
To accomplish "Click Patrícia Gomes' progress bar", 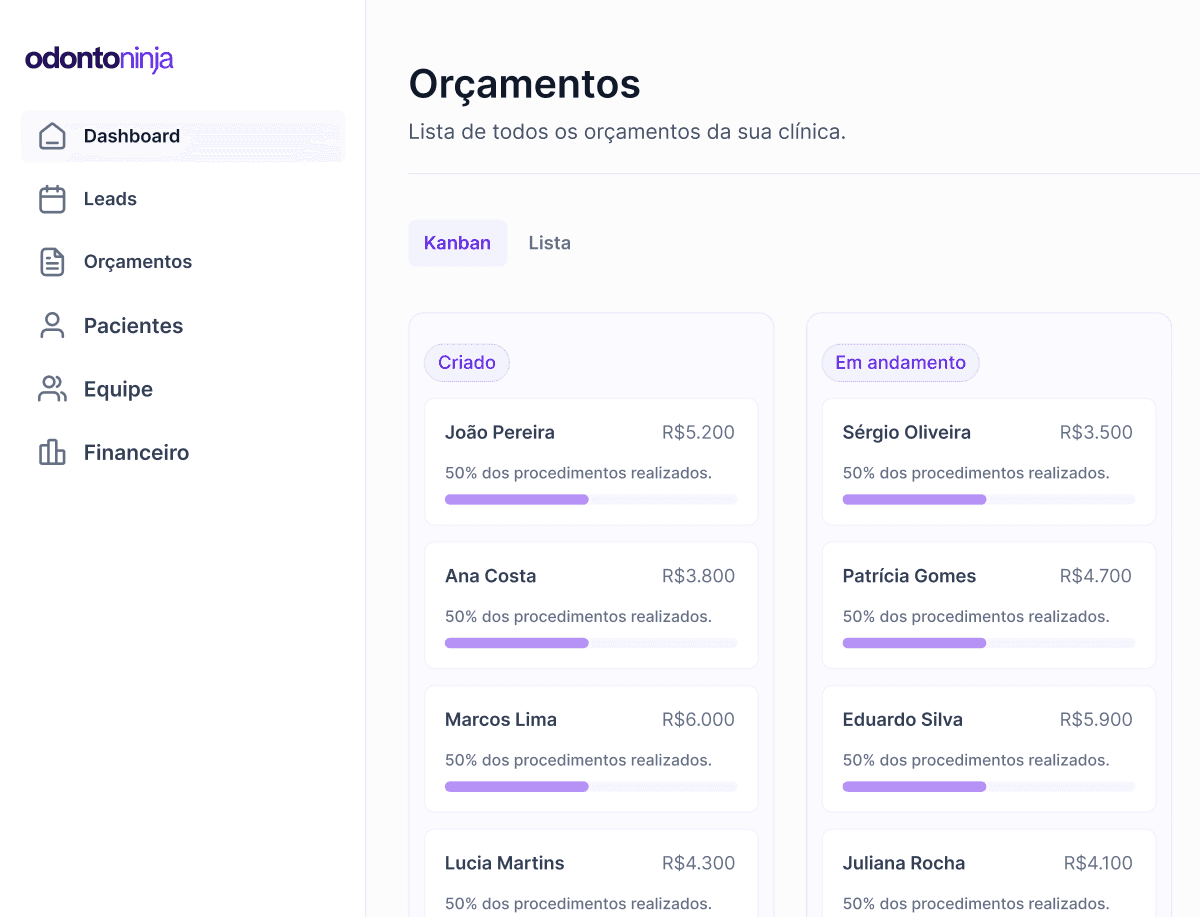I will coord(989,643).
